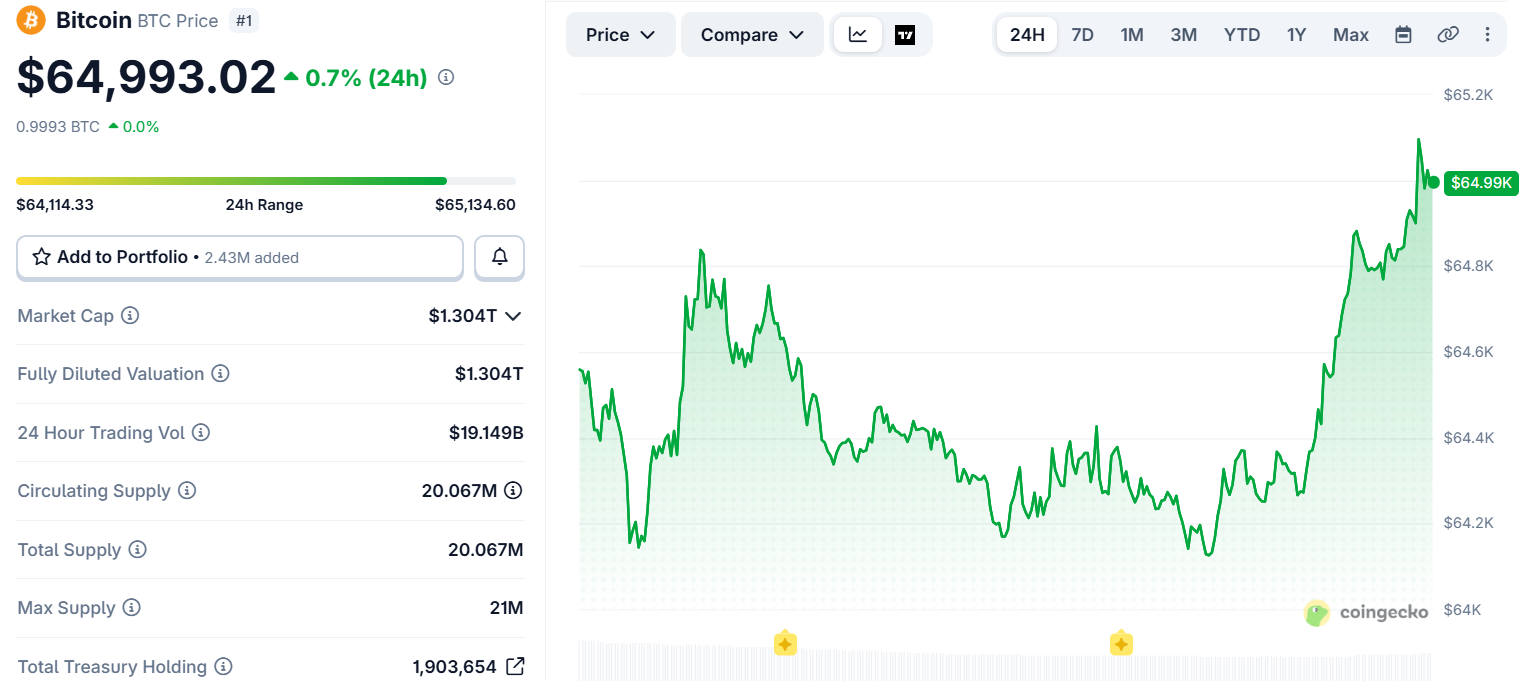Click the 24h Range progress bar
Image resolution: width=1522 pixels, height=681 pixels.
pos(266,181)
